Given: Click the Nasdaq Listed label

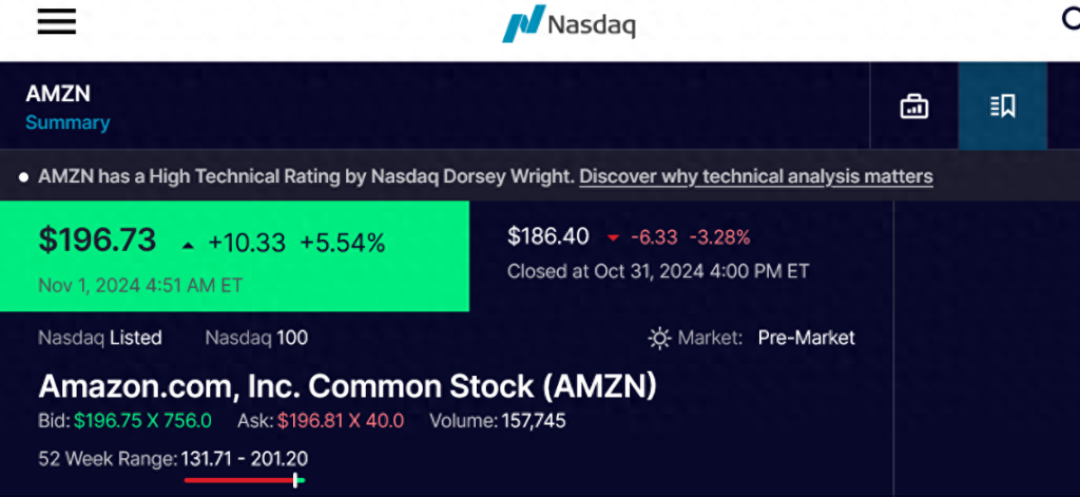Looking at the screenshot, I should click(x=100, y=338).
